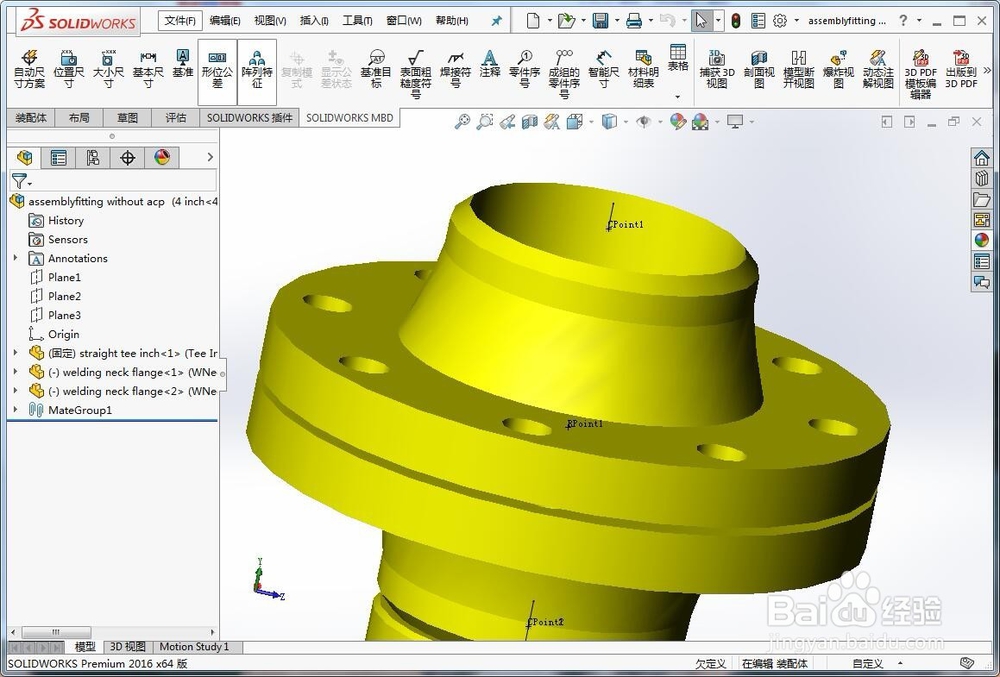Choose the Basic Dimension tool (基本尺寸)
The width and height of the screenshot is (1000, 677).
coord(148,70)
